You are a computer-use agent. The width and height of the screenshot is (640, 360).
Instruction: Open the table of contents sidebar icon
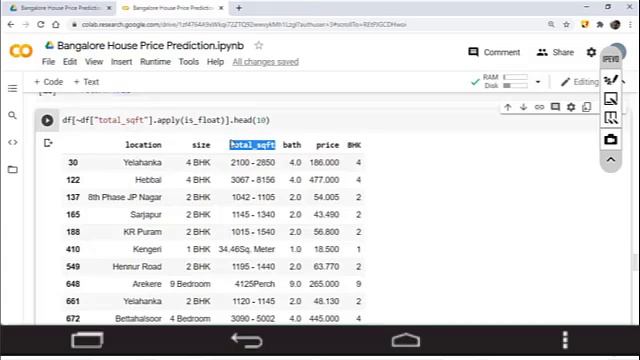coord(13,89)
